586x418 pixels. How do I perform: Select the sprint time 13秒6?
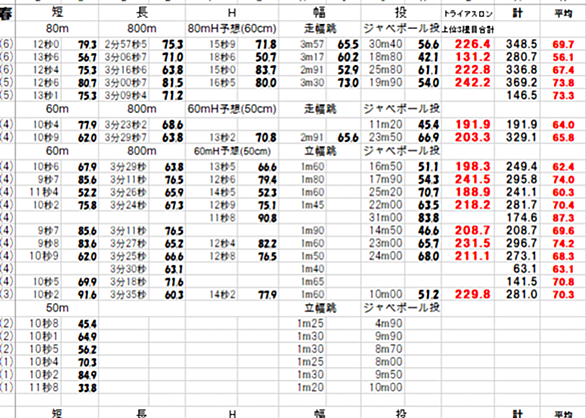[46, 57]
